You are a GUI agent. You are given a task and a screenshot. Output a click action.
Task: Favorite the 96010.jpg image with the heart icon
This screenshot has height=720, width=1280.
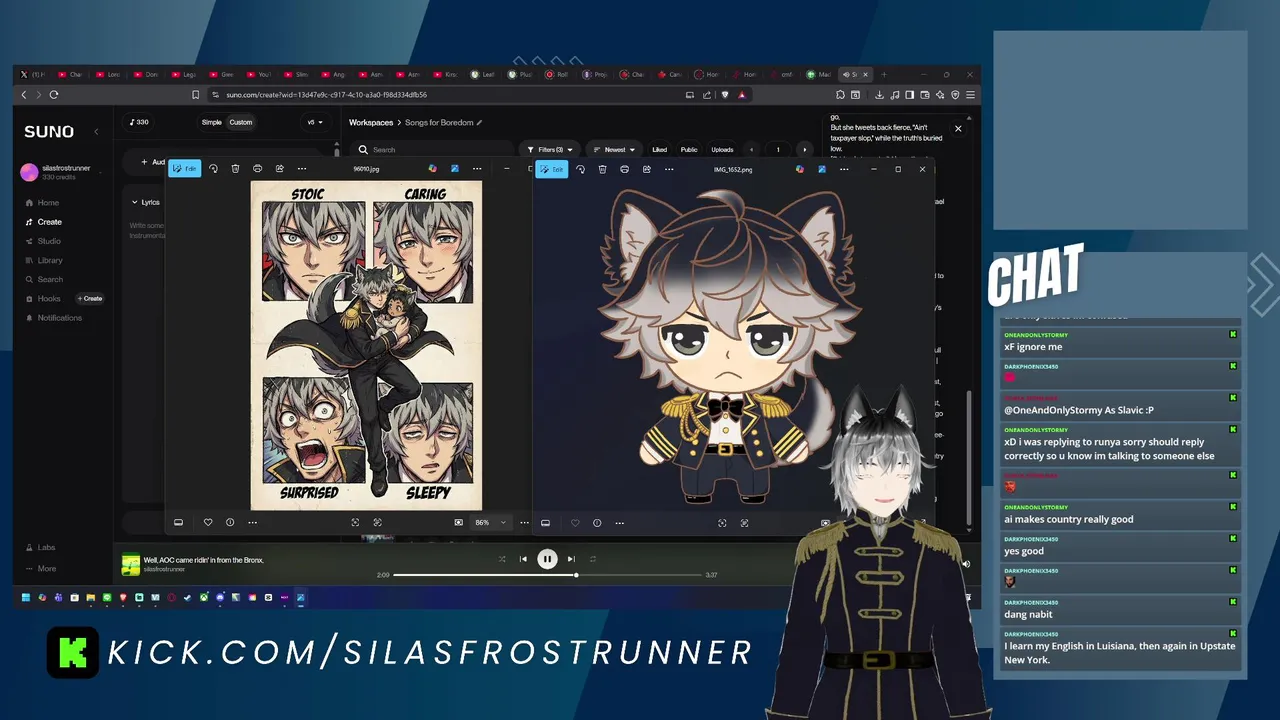click(208, 523)
